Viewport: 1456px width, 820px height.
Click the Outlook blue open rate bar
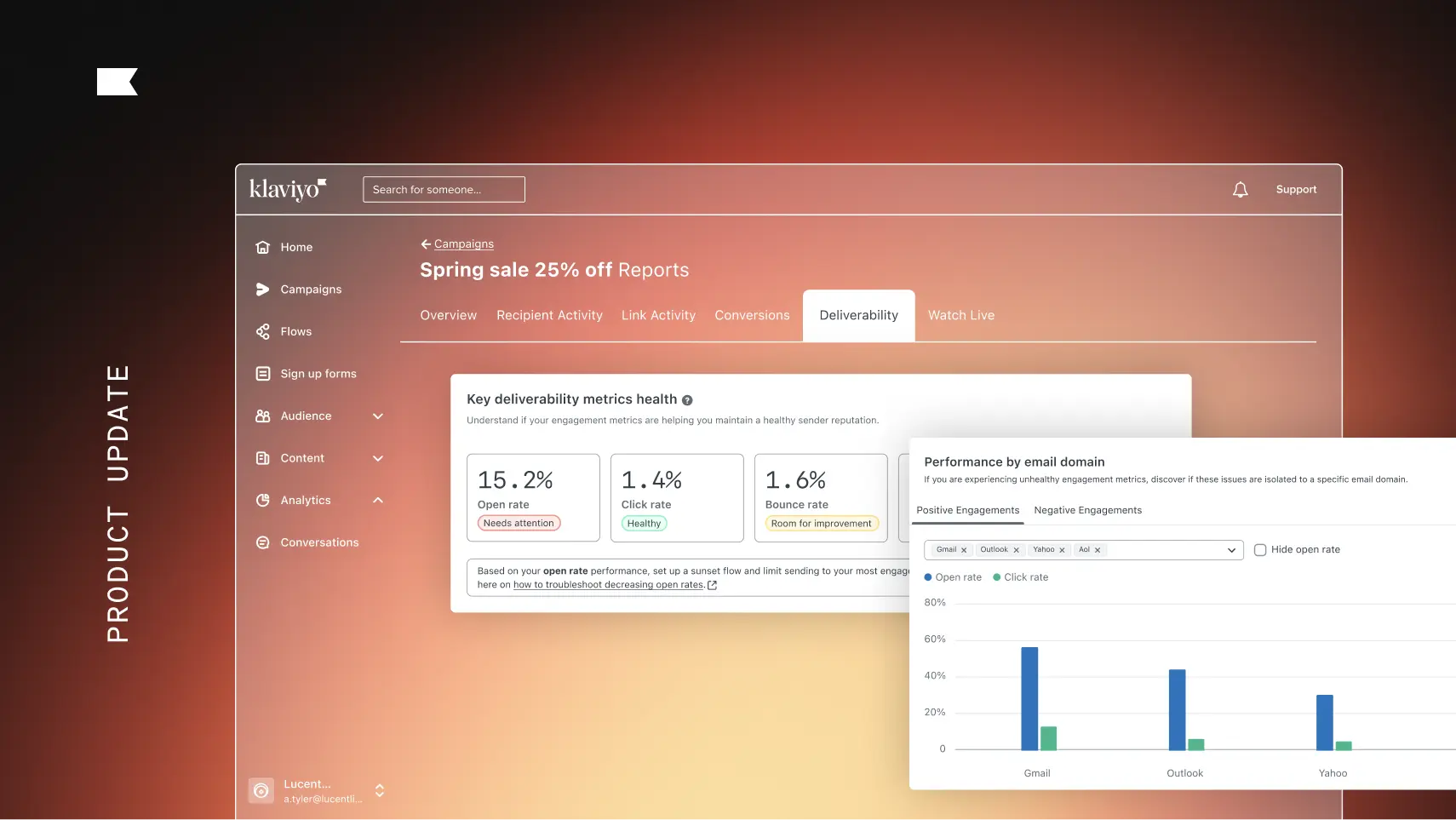click(1177, 709)
